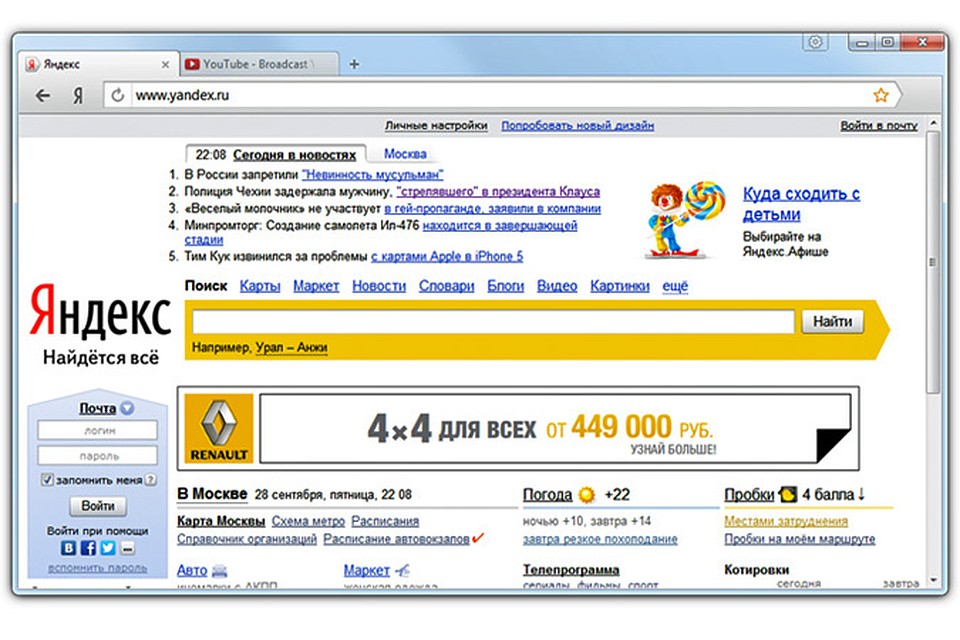Viewport: 960px width, 640px height.
Task: Open Куда сходить с детьми link
Action: 801,204
